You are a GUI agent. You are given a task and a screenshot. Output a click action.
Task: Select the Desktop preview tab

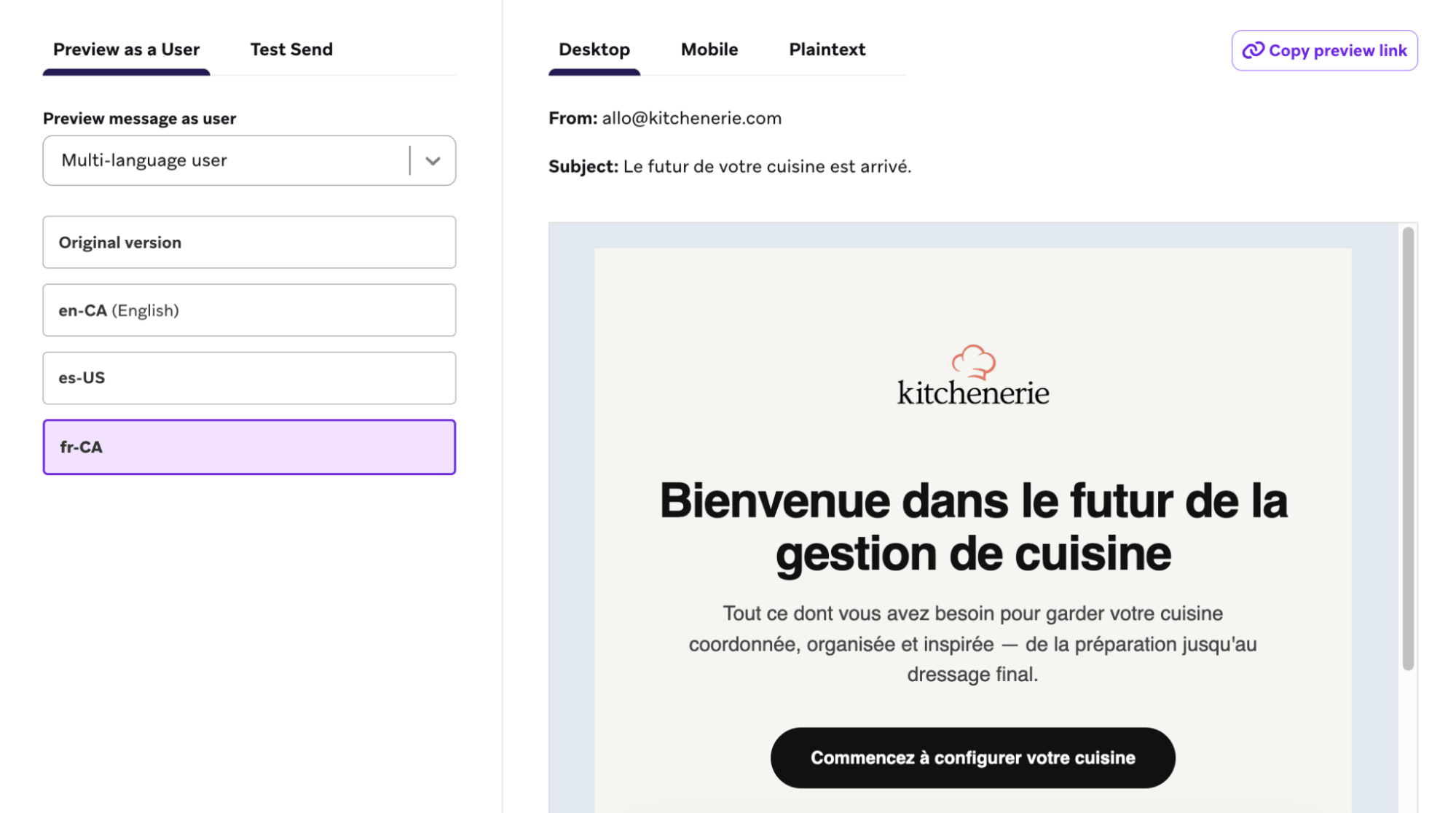point(594,50)
